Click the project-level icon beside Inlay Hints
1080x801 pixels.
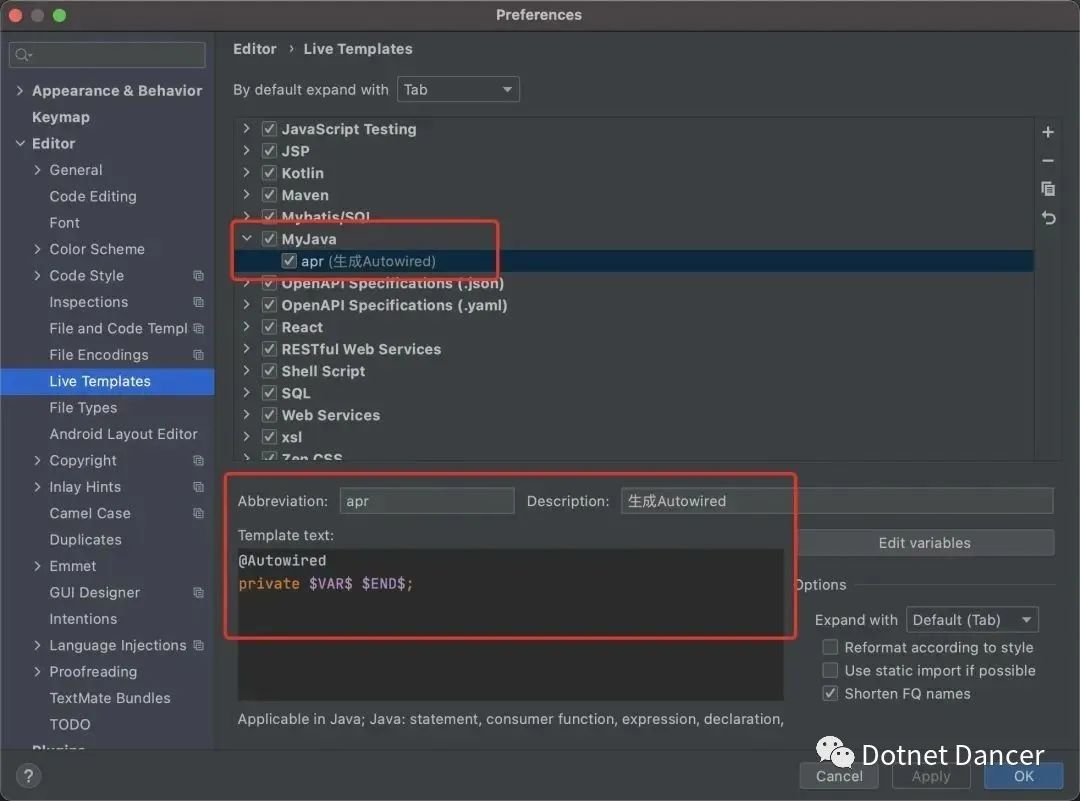[198, 487]
